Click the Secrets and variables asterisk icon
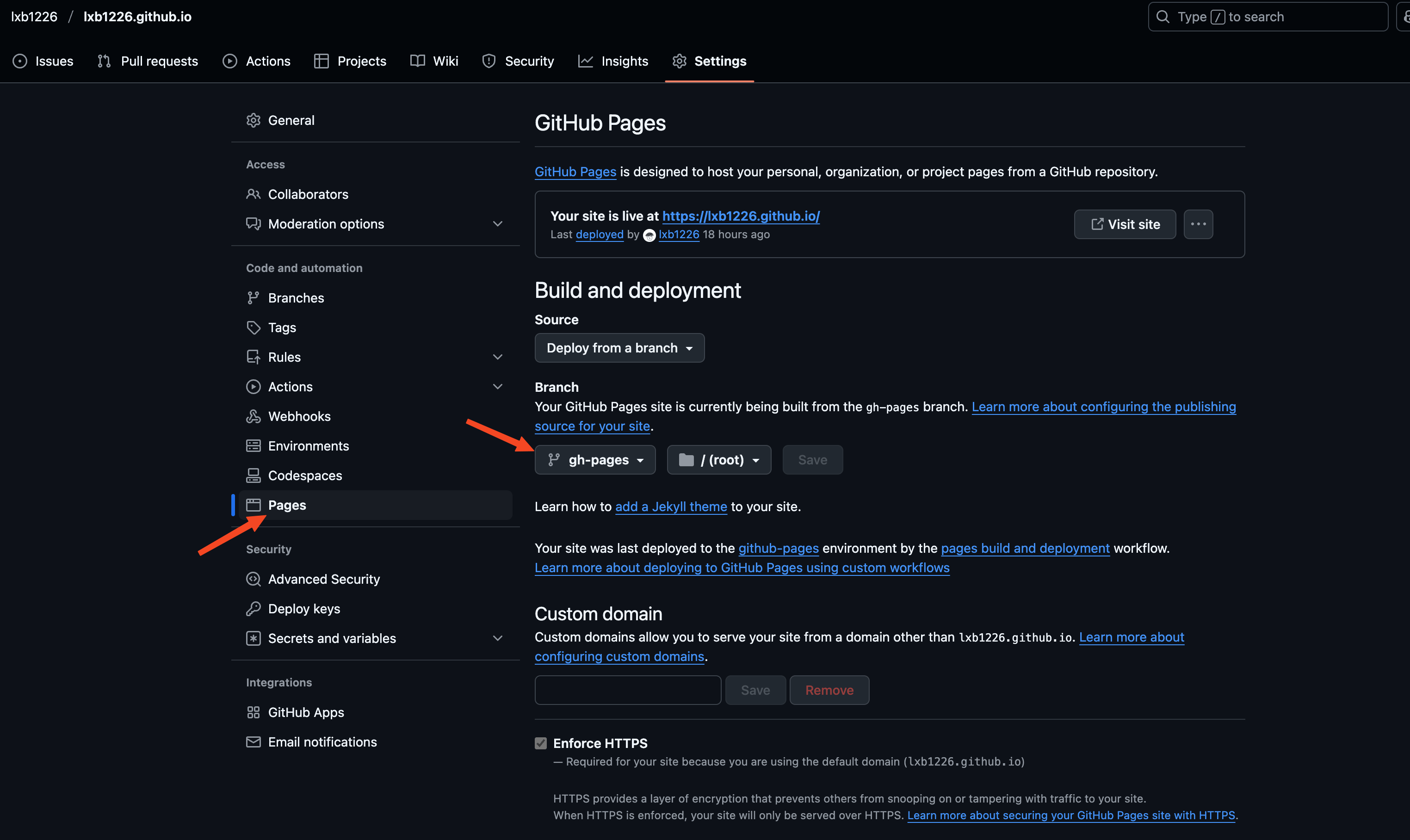 253,638
